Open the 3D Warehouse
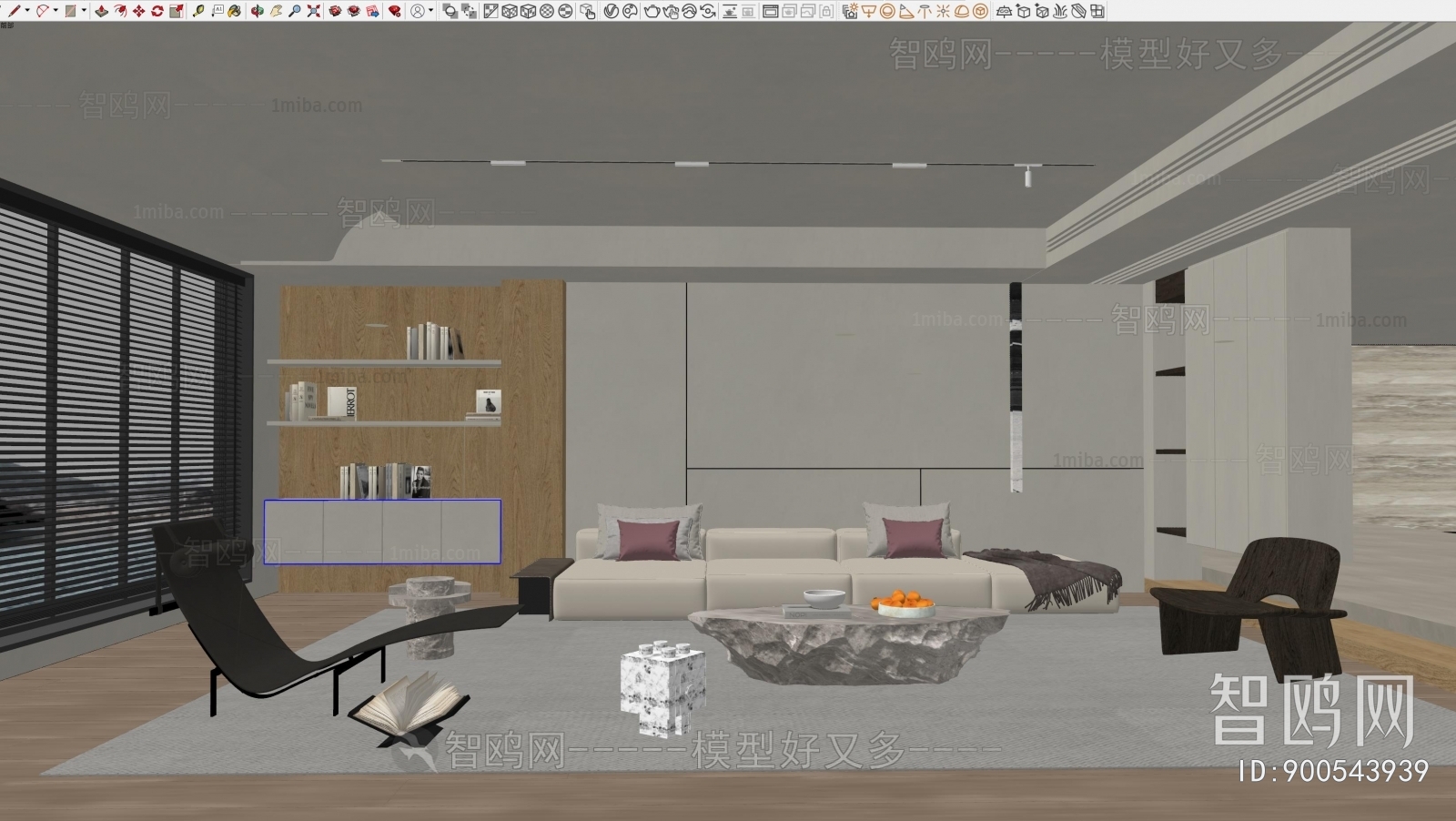 (x=334, y=11)
